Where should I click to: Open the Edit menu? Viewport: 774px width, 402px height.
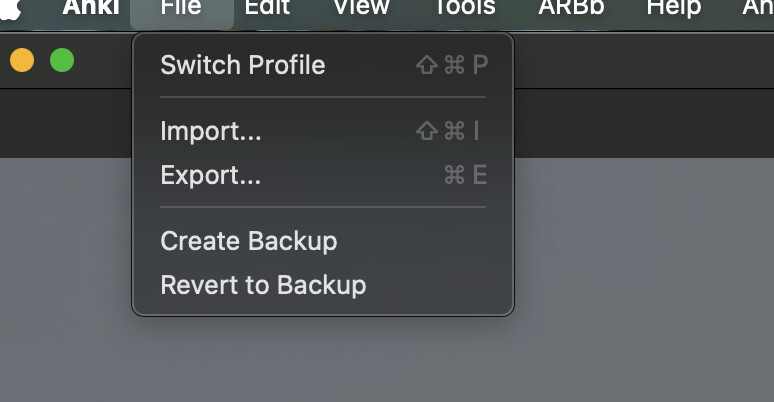pos(267,8)
